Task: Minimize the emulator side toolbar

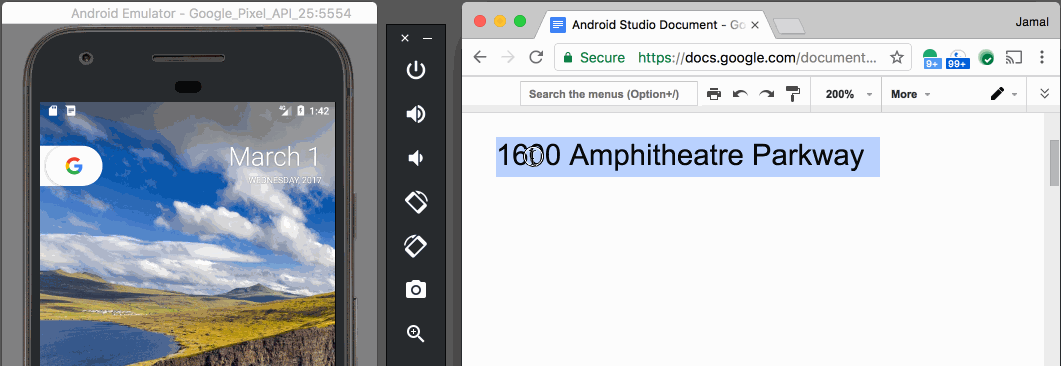Action: (428, 39)
